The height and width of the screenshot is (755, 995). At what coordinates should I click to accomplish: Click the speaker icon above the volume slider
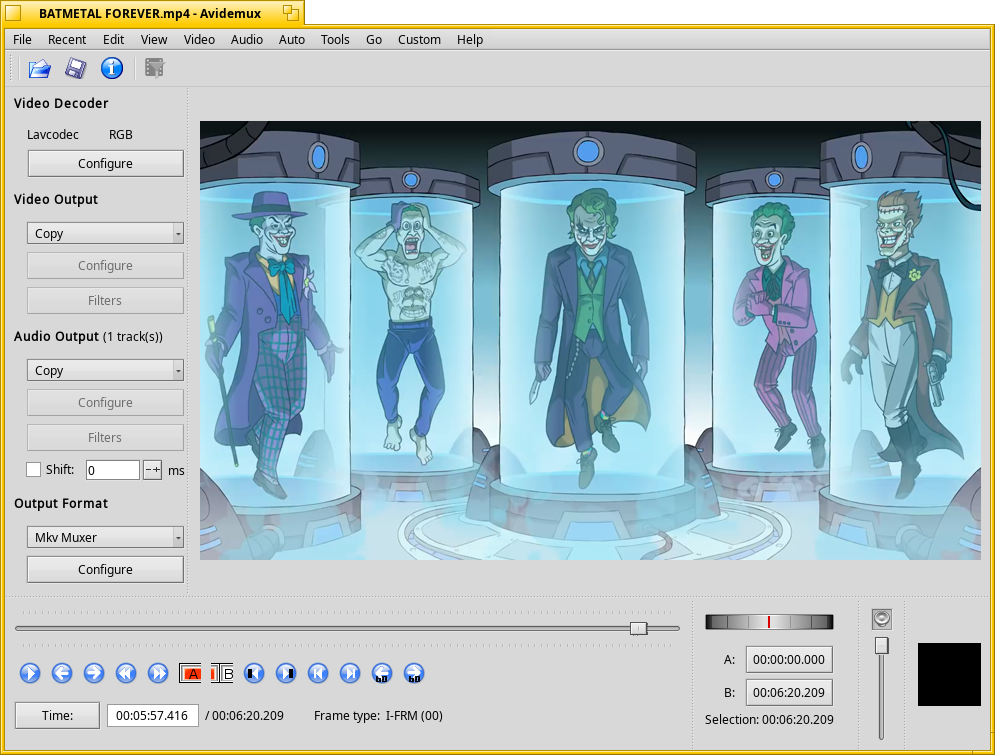(x=881, y=619)
